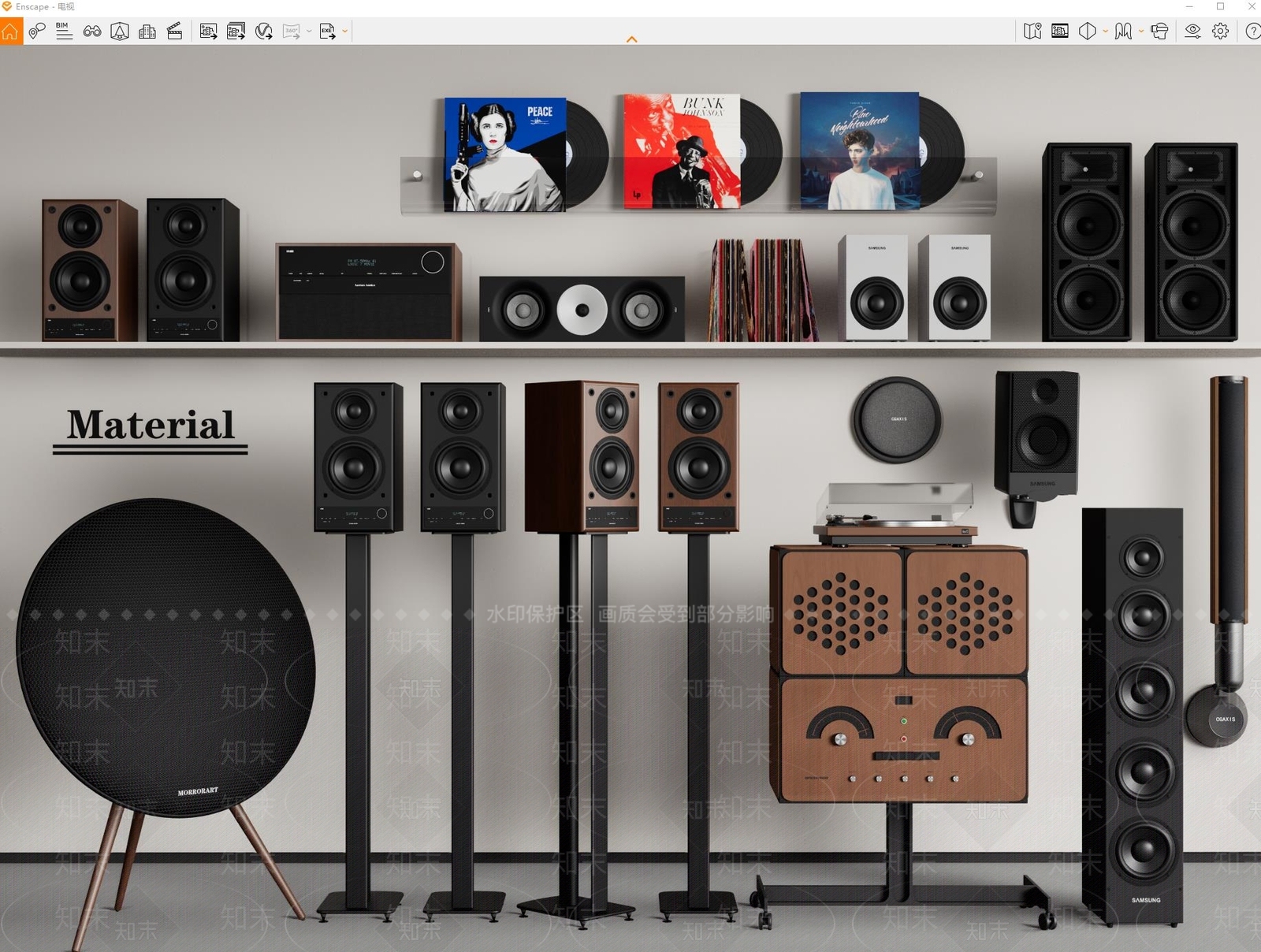Open the Help question mark icon

point(1253,32)
